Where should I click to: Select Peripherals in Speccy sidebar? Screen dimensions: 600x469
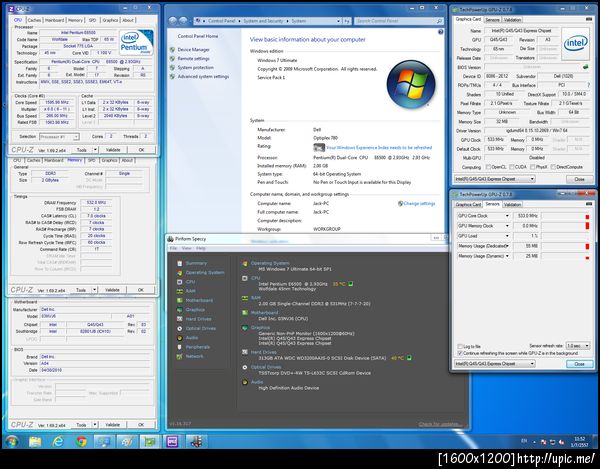(198, 347)
